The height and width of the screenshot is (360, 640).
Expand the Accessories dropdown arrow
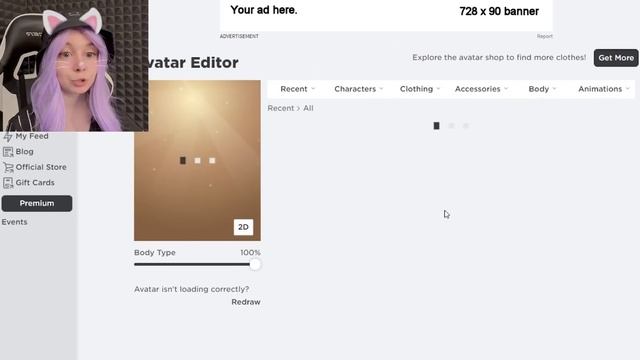coord(506,89)
